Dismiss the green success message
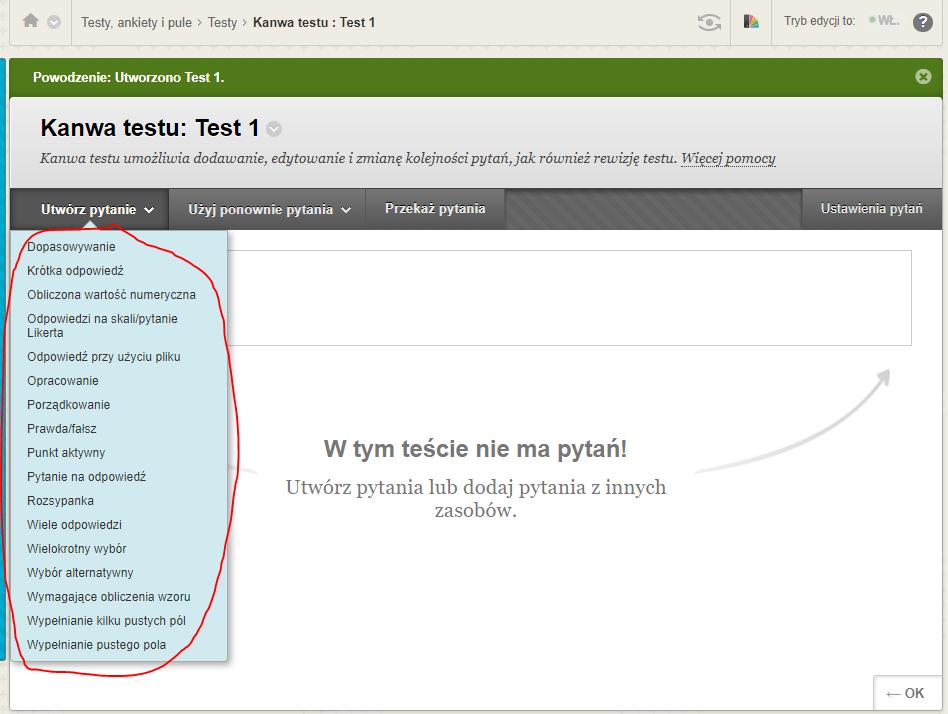The height and width of the screenshot is (714, 948). coord(923,76)
